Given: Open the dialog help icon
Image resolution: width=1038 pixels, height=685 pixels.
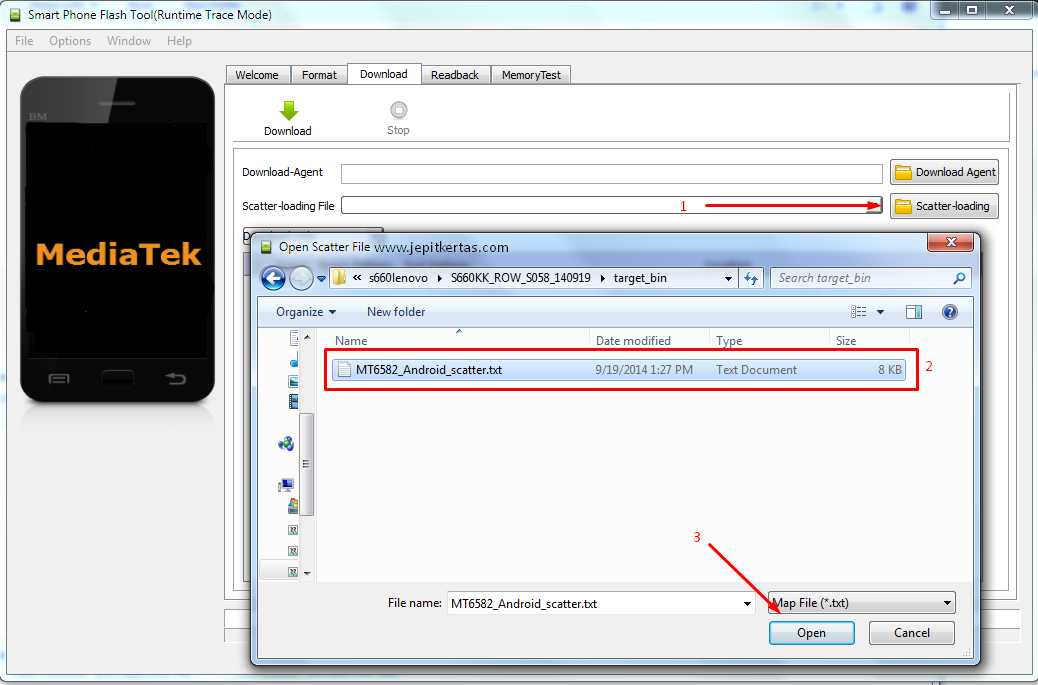Looking at the screenshot, I should point(949,312).
